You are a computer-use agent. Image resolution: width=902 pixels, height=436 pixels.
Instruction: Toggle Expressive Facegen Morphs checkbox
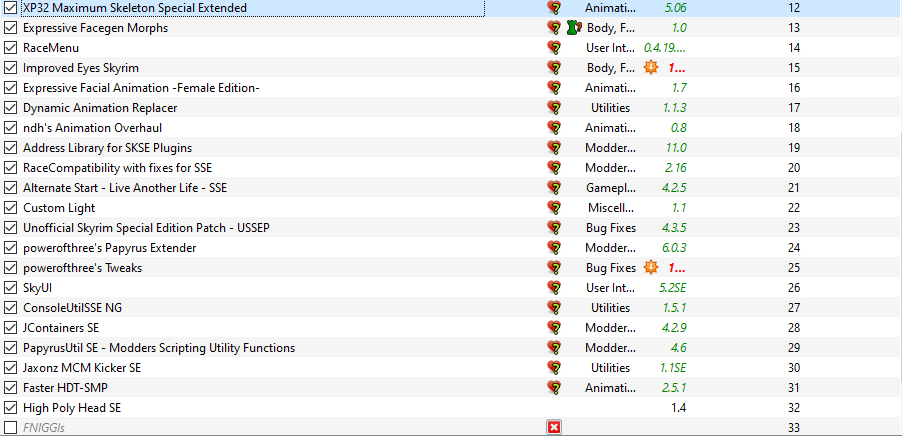[10, 28]
